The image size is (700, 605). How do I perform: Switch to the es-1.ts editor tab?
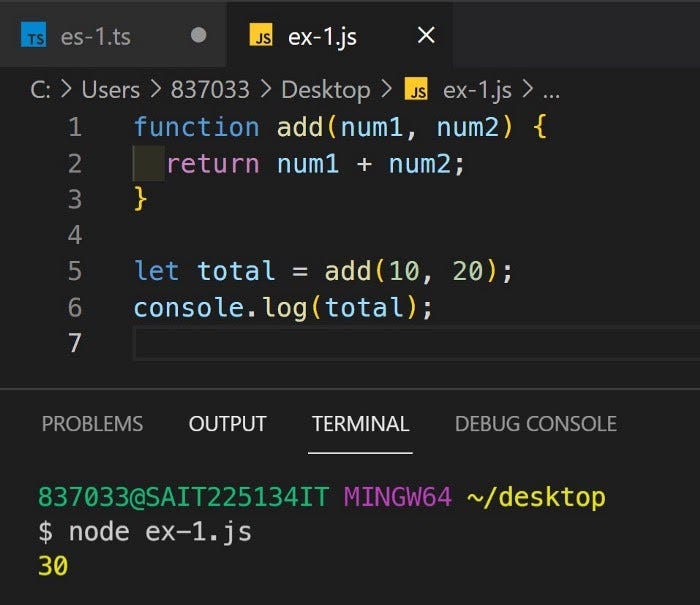[94, 38]
